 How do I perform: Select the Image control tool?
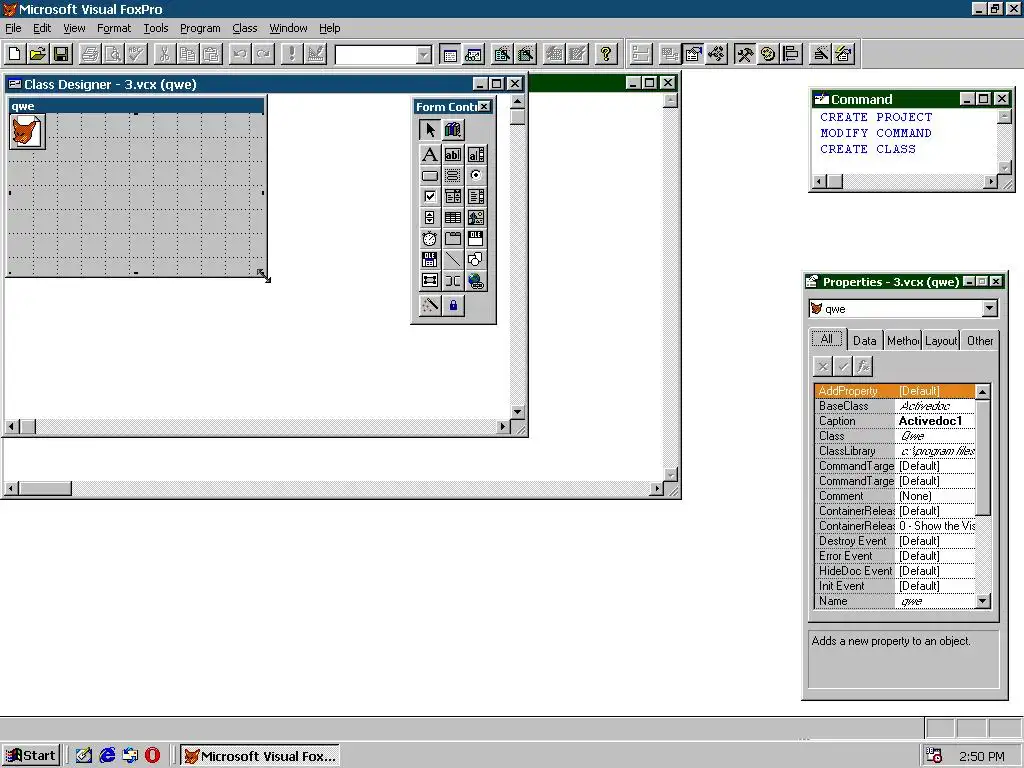pos(476,217)
